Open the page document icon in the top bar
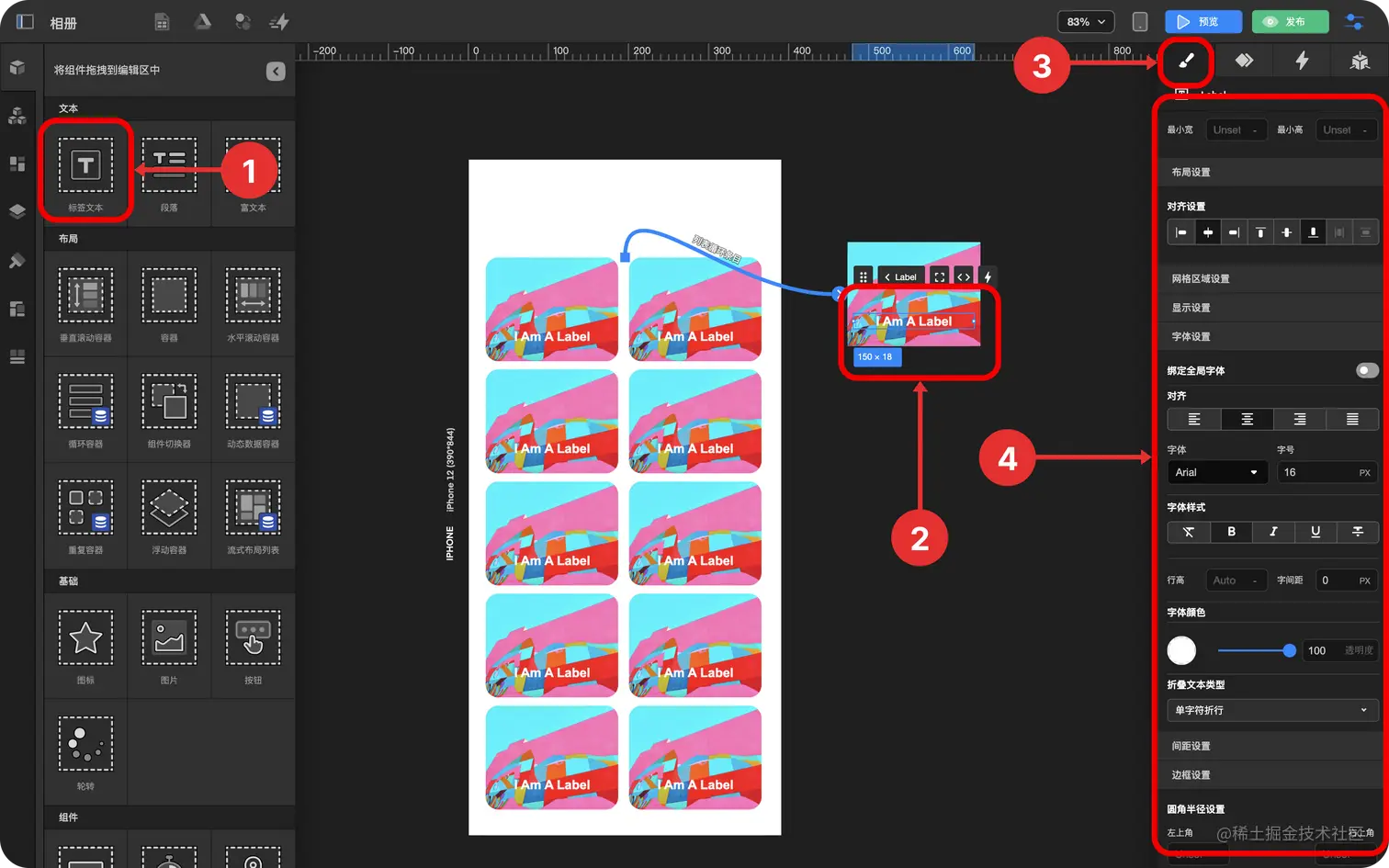1389x868 pixels. coord(162,22)
